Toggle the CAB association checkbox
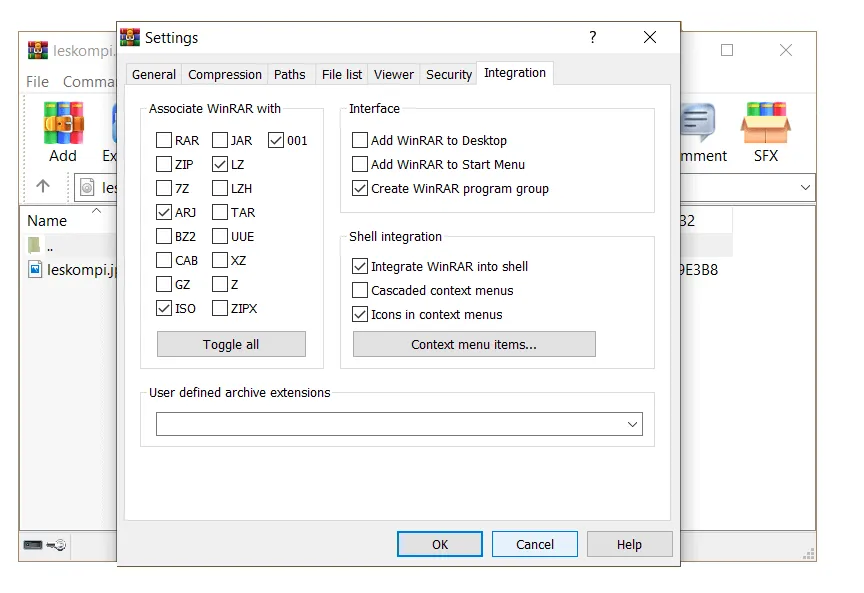 (164, 260)
